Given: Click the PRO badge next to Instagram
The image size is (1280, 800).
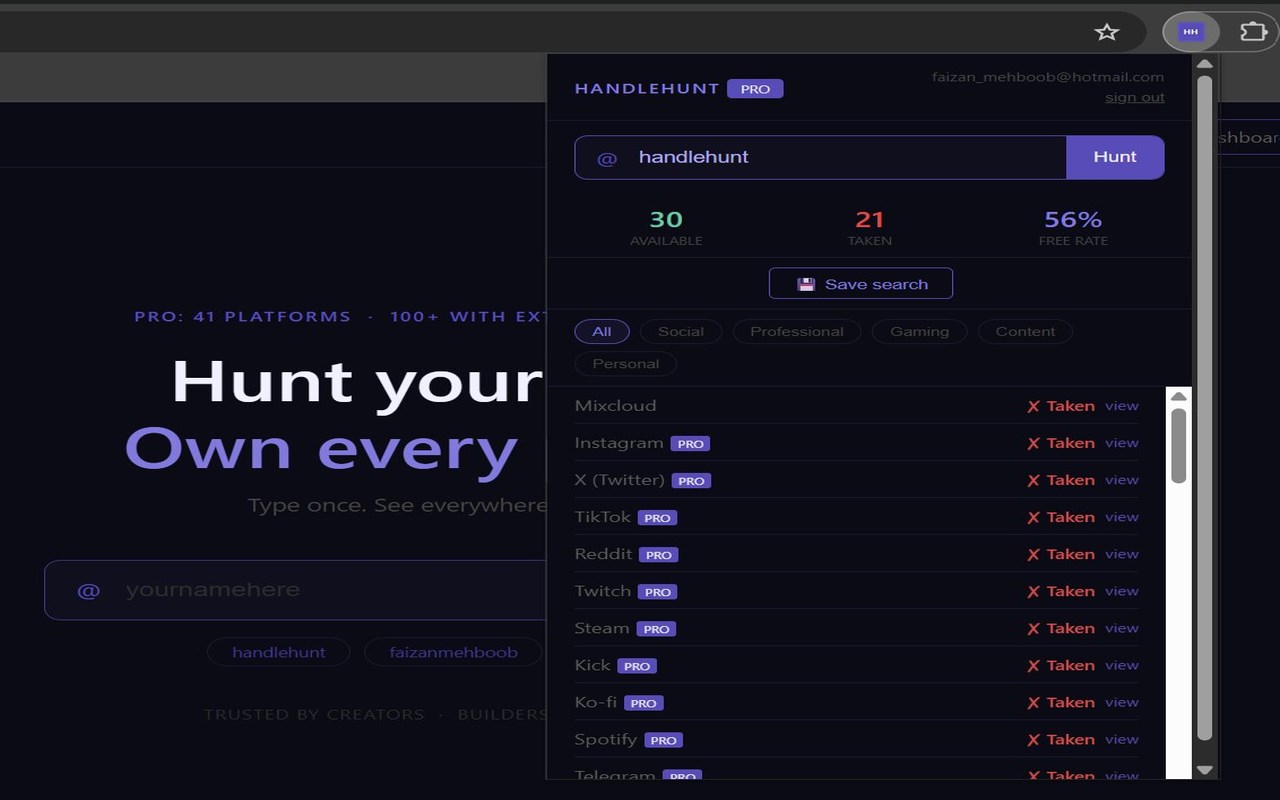Looking at the screenshot, I should pos(690,444).
